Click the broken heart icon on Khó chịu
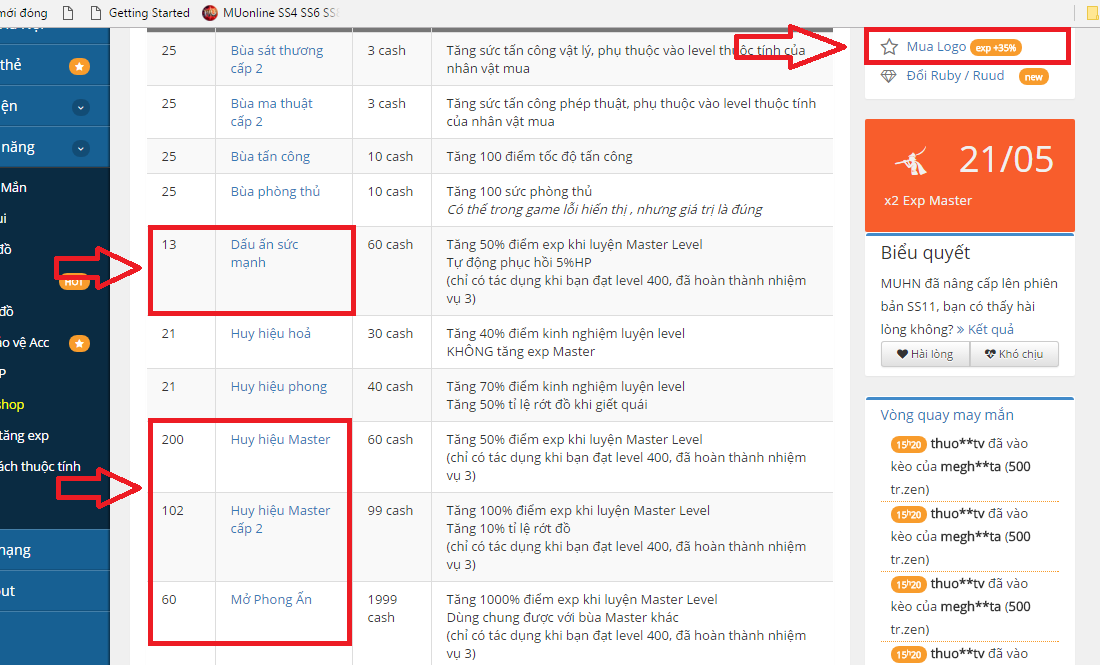This screenshot has width=1100, height=666. pyautogui.click(x=990, y=354)
